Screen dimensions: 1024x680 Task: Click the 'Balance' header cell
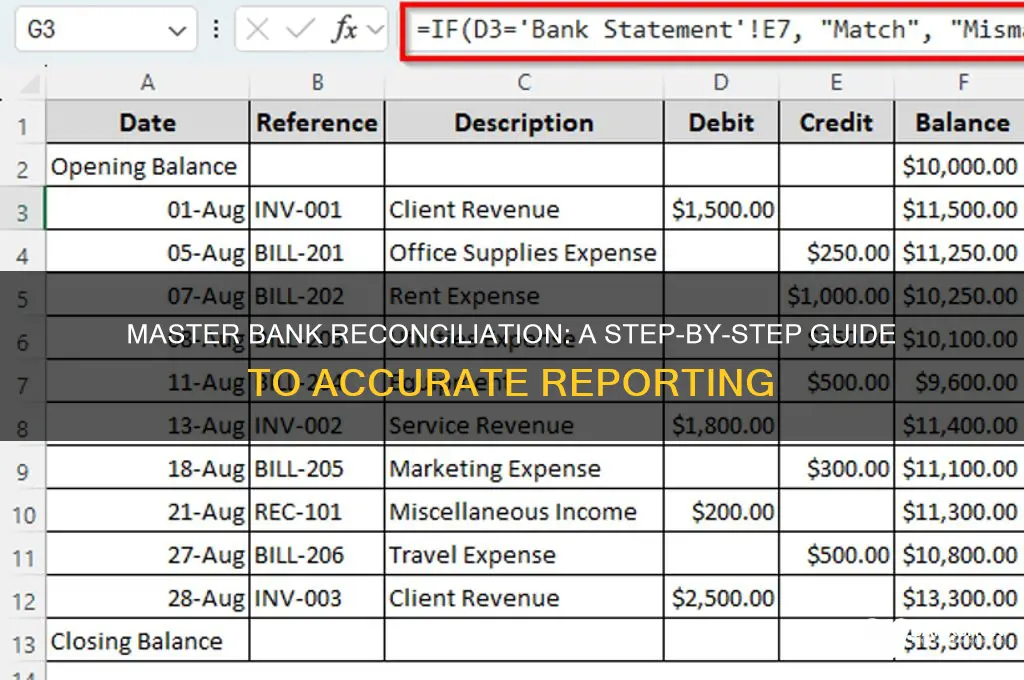click(960, 122)
